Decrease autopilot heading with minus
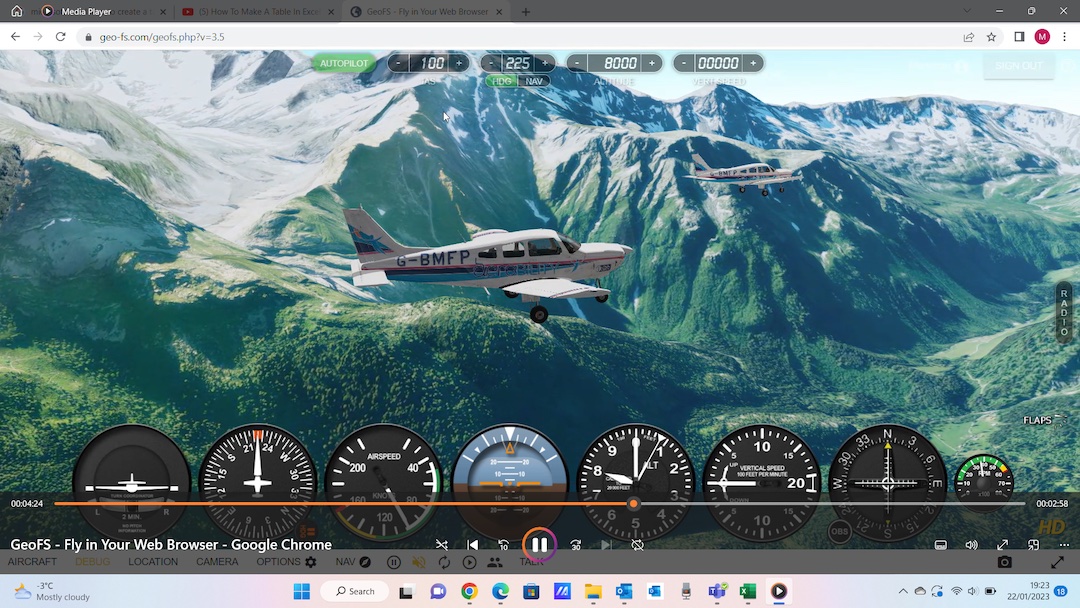Image resolution: width=1080 pixels, height=608 pixels. point(490,63)
